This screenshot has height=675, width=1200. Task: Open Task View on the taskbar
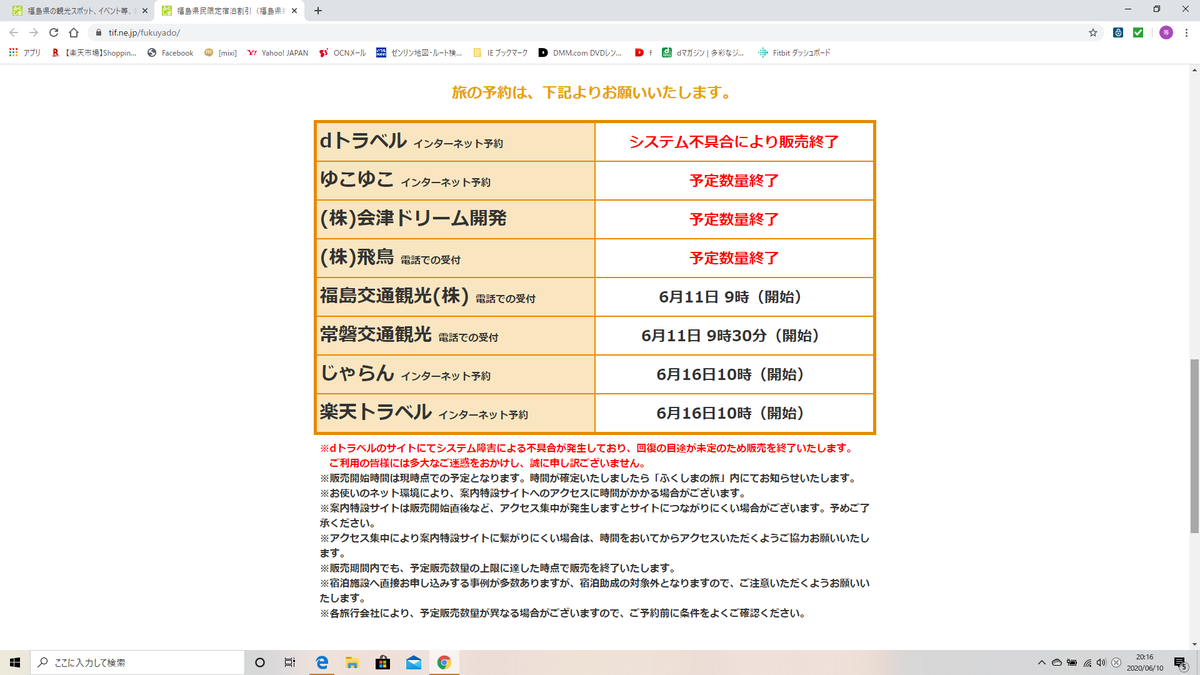point(289,662)
